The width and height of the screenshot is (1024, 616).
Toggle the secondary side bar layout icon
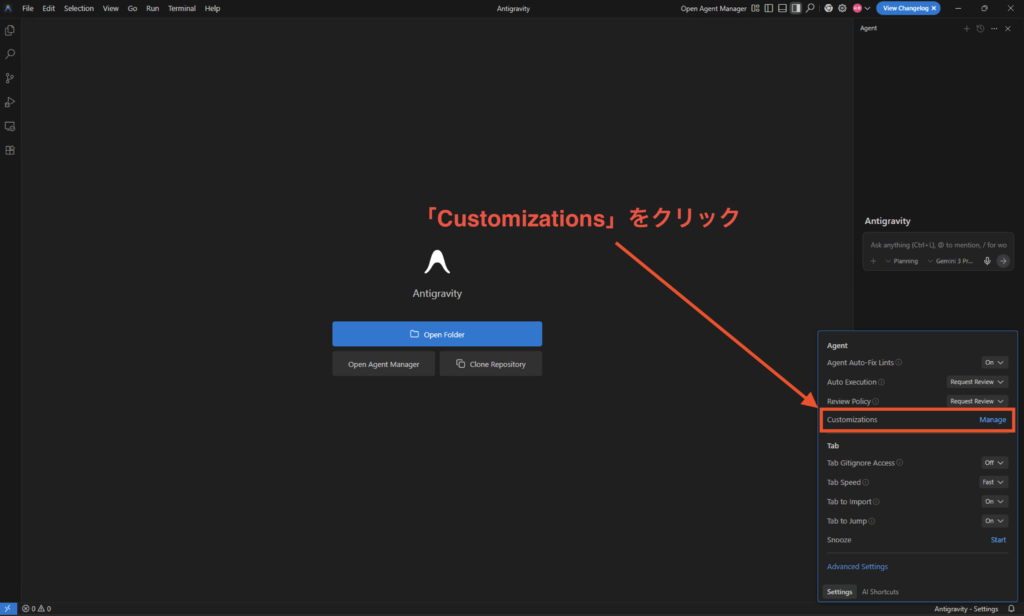(x=796, y=8)
